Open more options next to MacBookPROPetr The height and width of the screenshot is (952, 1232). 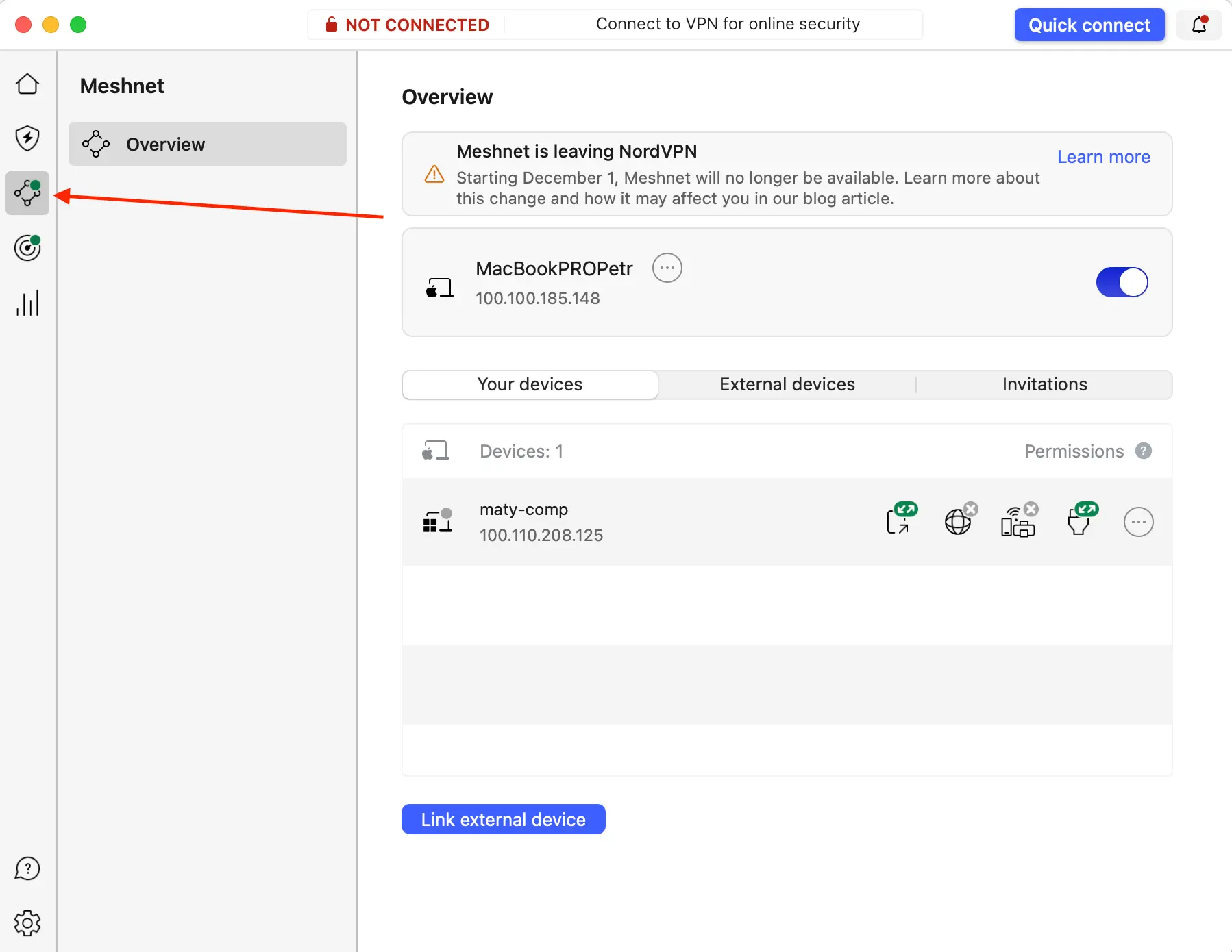point(667,268)
